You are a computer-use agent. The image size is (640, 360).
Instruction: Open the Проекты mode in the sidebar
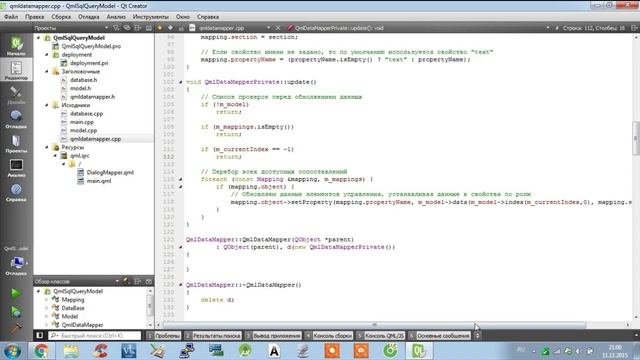[x=16, y=144]
